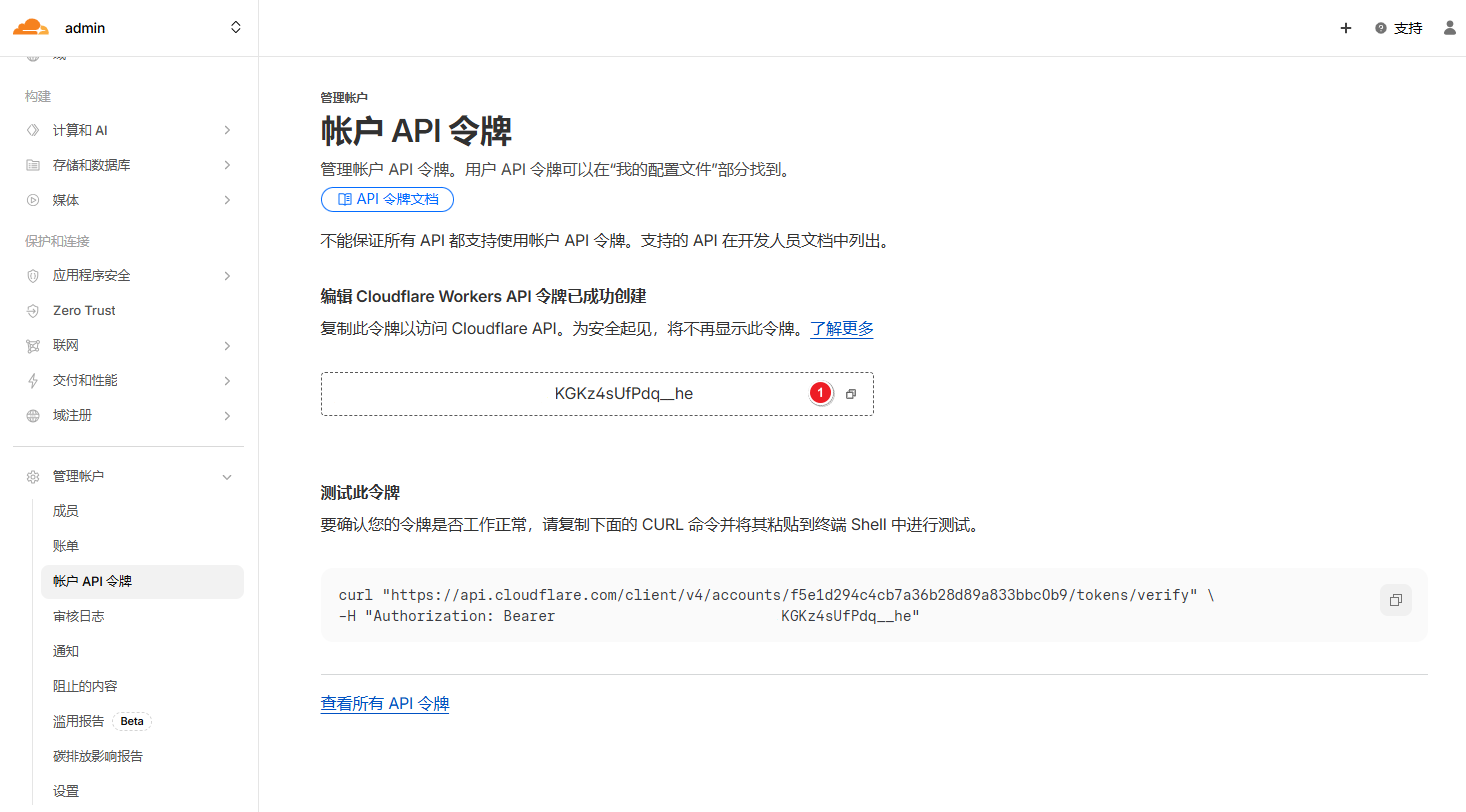Open the 支持 help menu

1398,28
